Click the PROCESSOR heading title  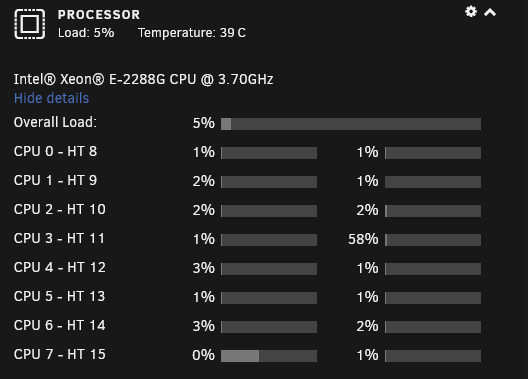pyautogui.click(x=99, y=14)
